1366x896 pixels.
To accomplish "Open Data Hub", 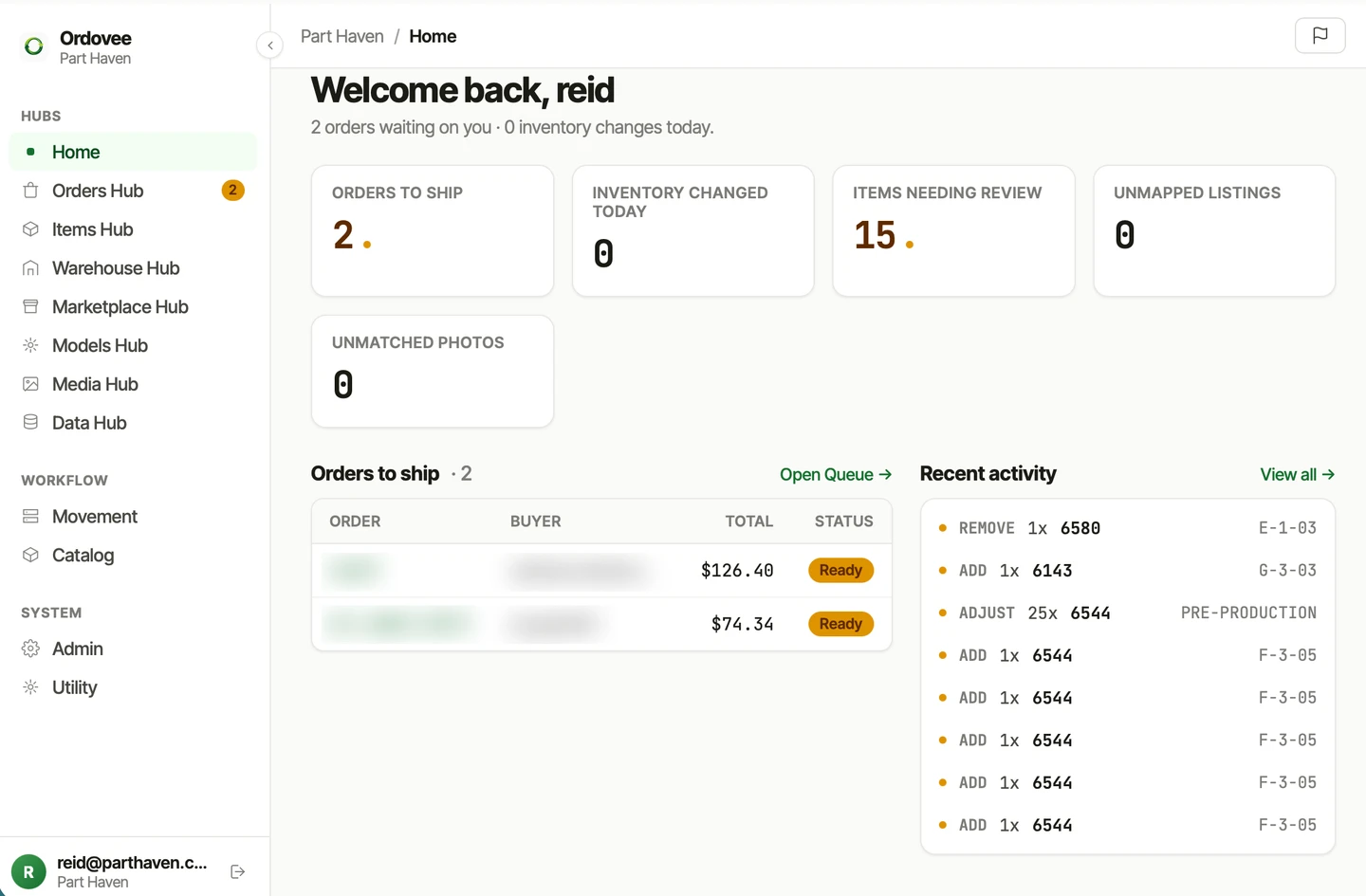I will 133,423.
